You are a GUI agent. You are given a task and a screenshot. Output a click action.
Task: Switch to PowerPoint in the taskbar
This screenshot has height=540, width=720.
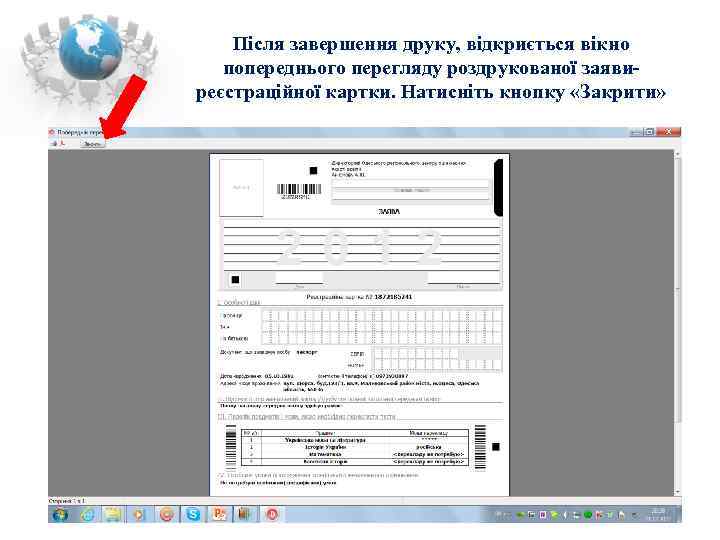coord(219,515)
